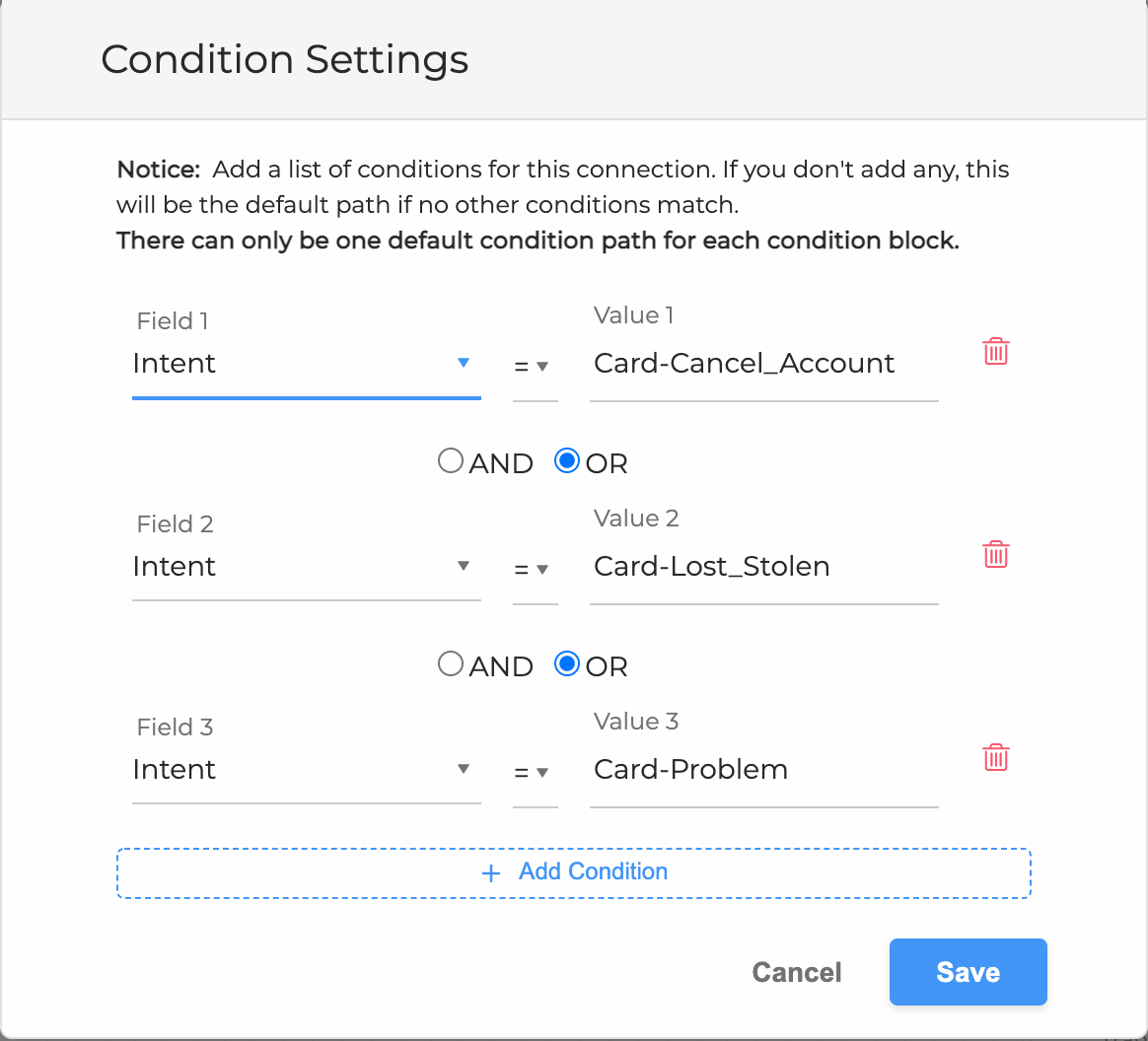
Task: Select AND for the first condition pair
Action: click(450, 459)
